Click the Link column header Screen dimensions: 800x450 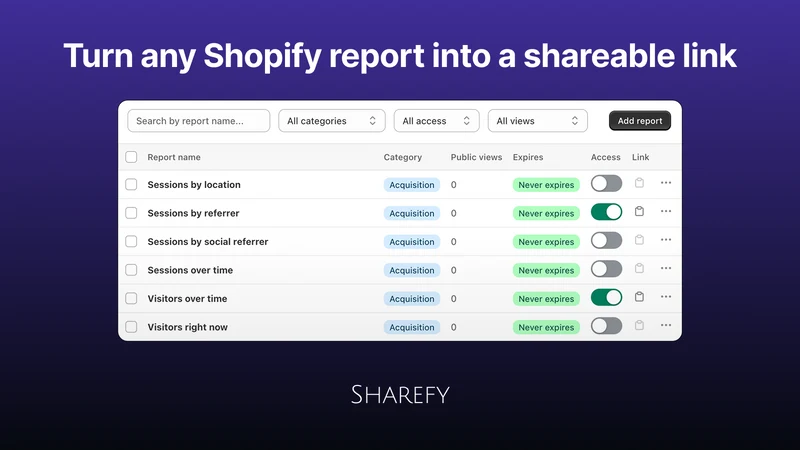pyautogui.click(x=640, y=157)
